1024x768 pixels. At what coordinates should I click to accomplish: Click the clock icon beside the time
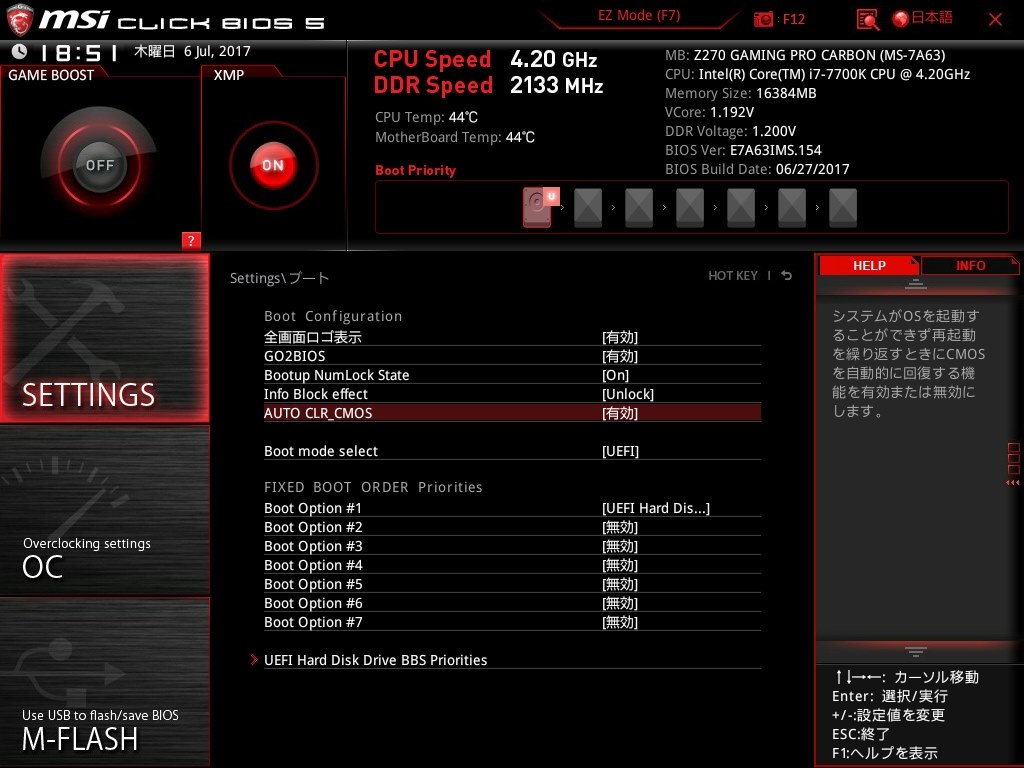[20, 51]
